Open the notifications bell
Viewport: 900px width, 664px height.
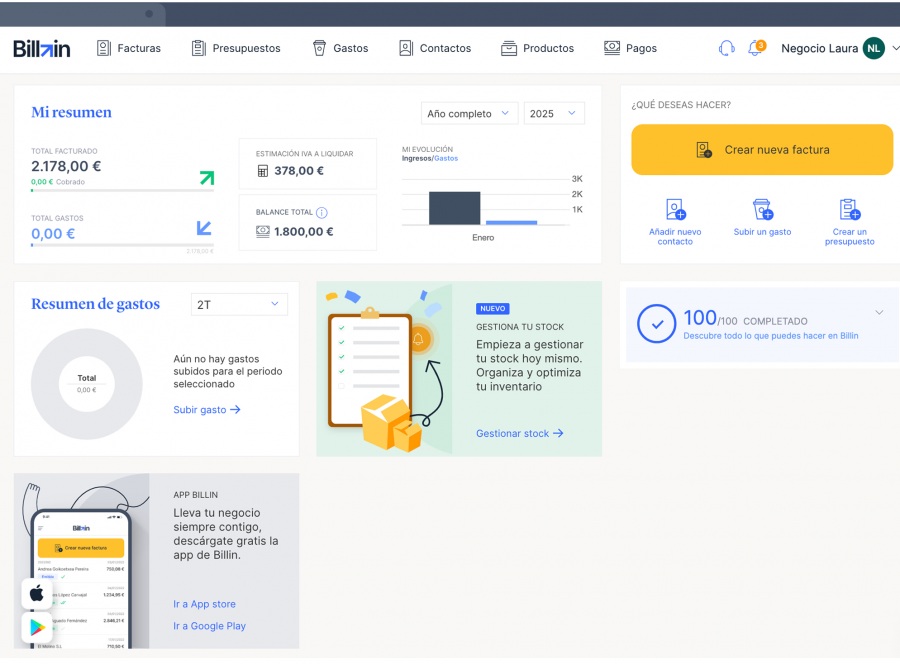tap(755, 48)
